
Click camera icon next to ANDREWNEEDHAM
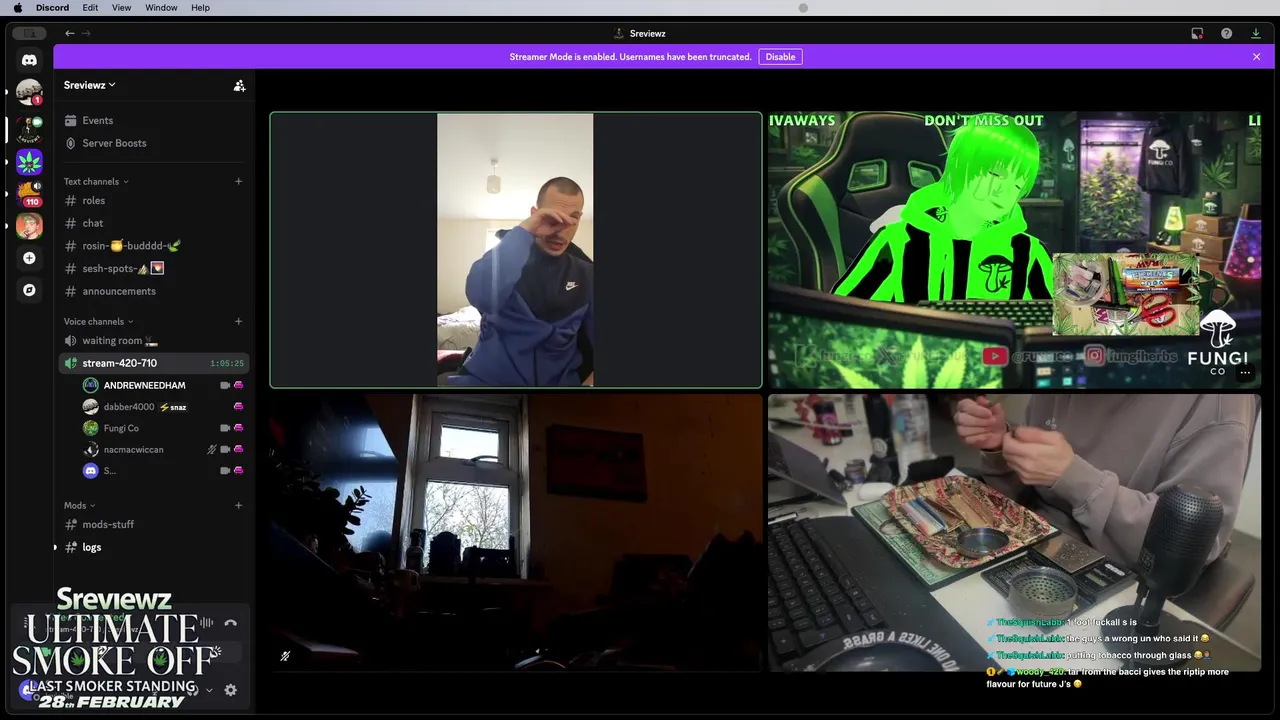[x=225, y=385]
